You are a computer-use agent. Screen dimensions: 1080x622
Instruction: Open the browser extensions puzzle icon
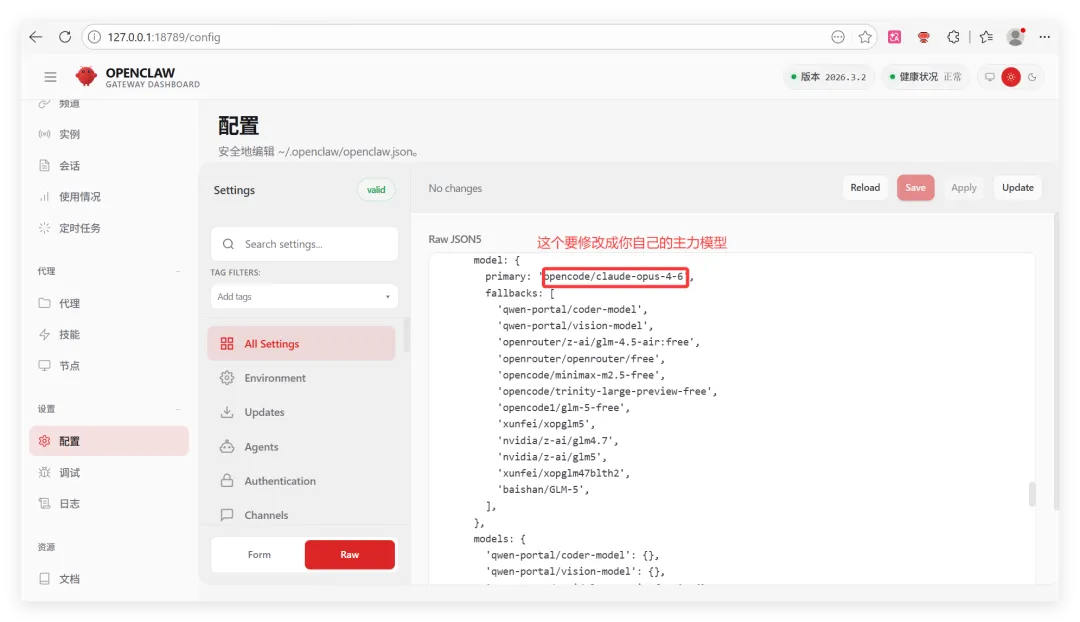click(953, 37)
